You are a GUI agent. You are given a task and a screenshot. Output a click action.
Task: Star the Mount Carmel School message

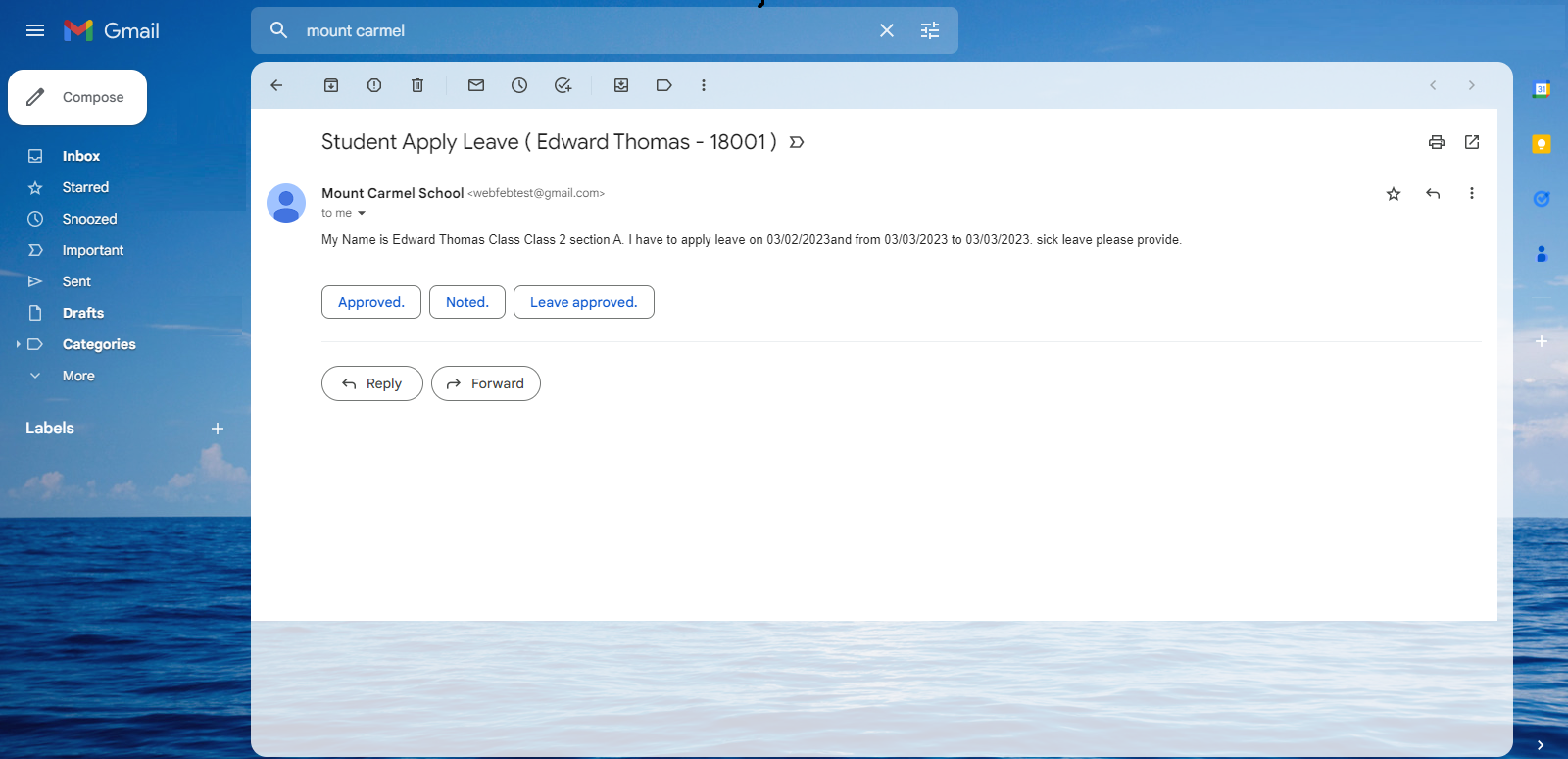click(1393, 194)
